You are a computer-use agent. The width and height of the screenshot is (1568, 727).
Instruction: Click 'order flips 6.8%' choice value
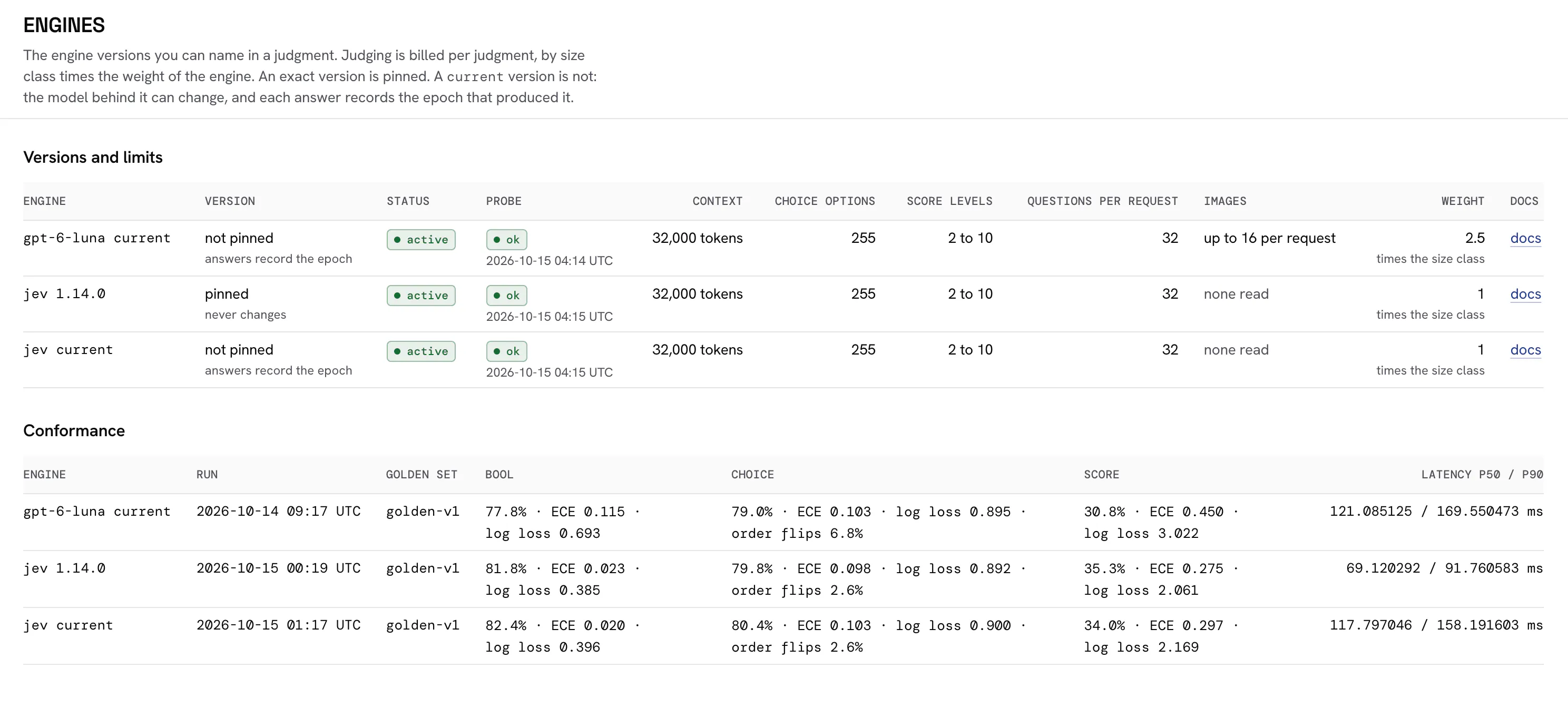pos(797,534)
